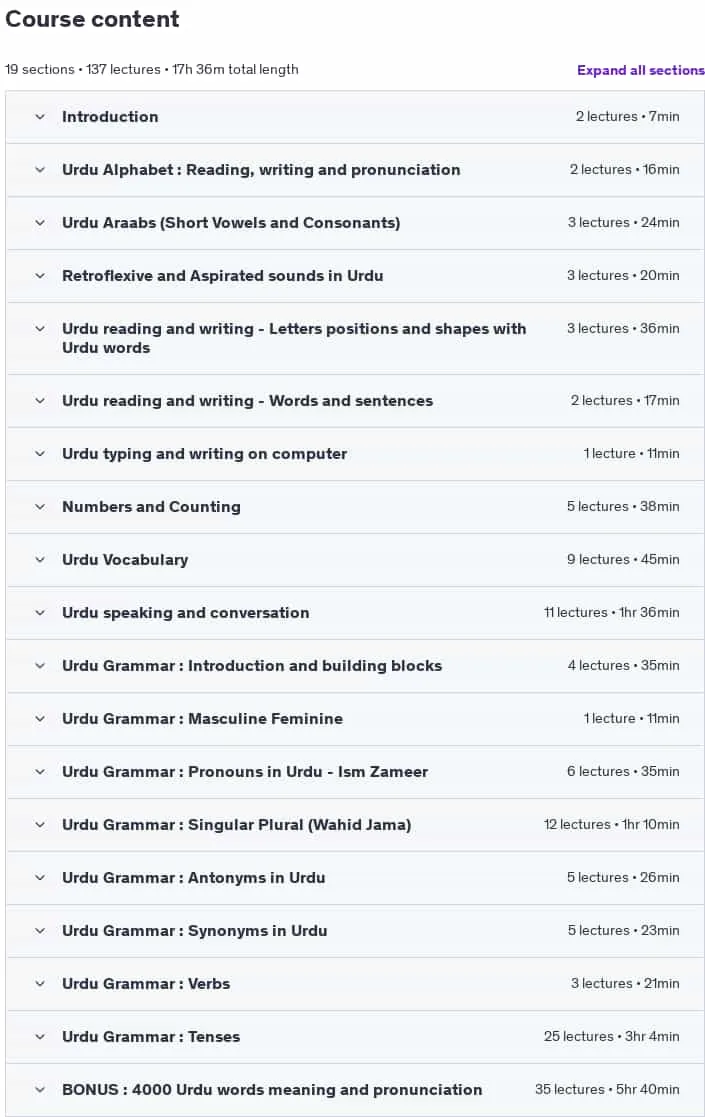
Task: Expand Antonyms in Urdu section
Action: coord(40,878)
